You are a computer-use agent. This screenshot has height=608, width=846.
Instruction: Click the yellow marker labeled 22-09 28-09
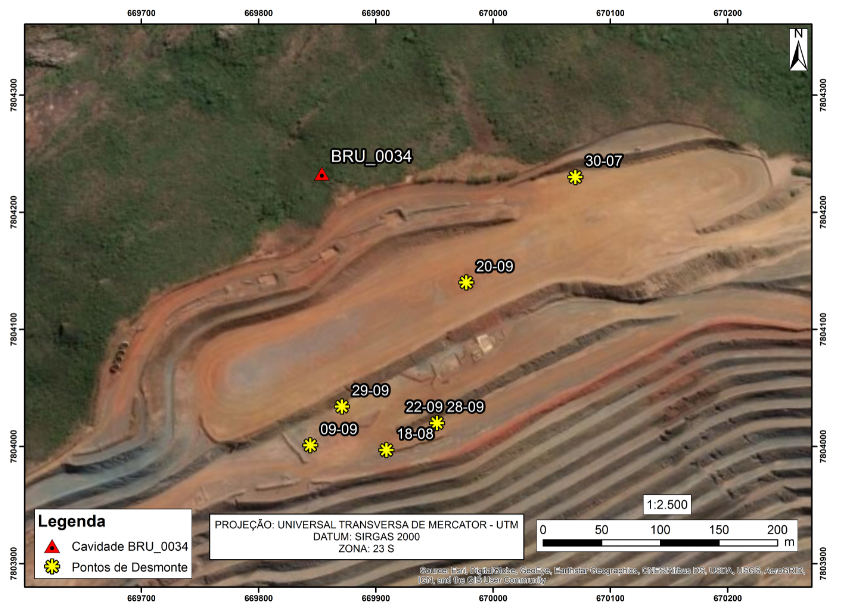436,423
